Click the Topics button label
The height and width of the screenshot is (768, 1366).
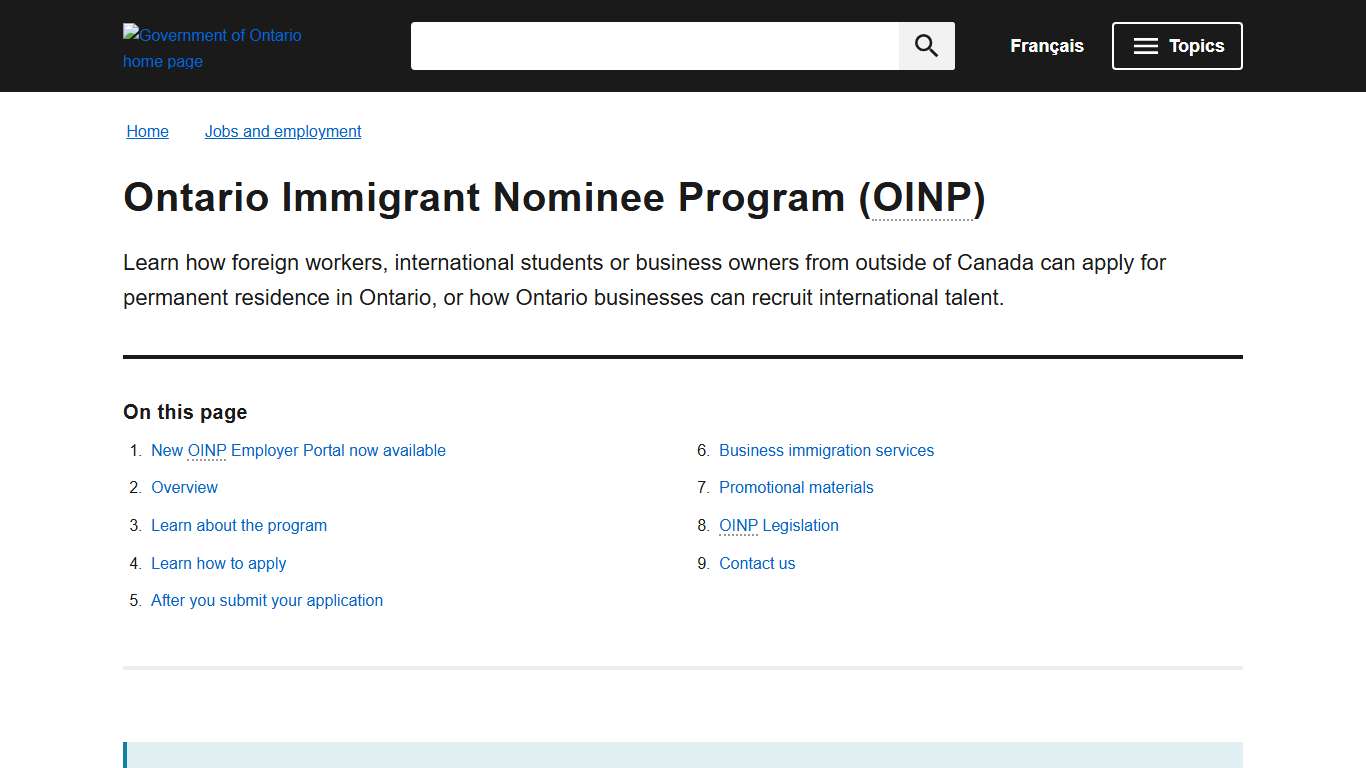click(1196, 45)
